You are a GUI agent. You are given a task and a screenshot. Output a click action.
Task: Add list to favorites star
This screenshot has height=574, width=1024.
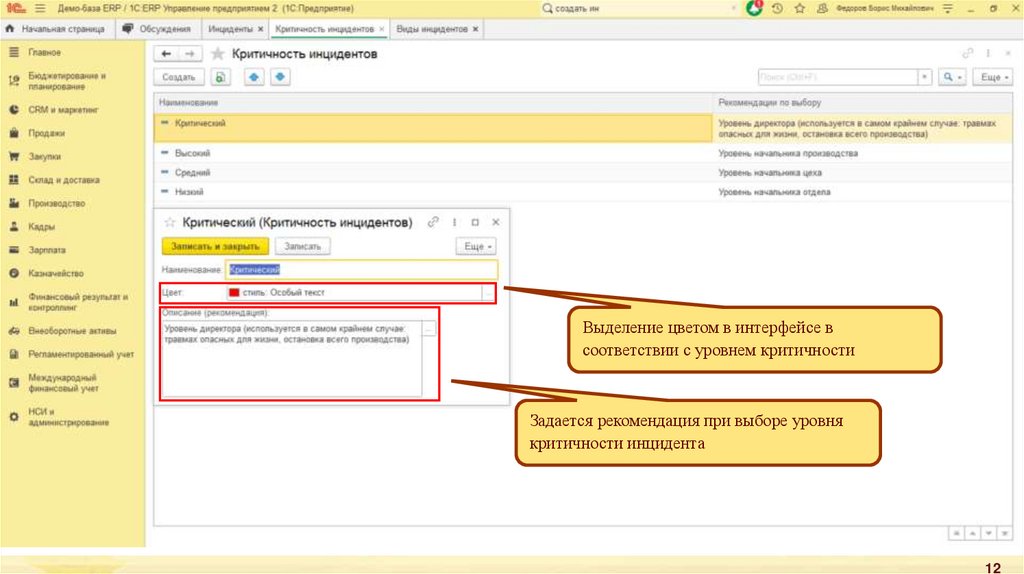217,54
